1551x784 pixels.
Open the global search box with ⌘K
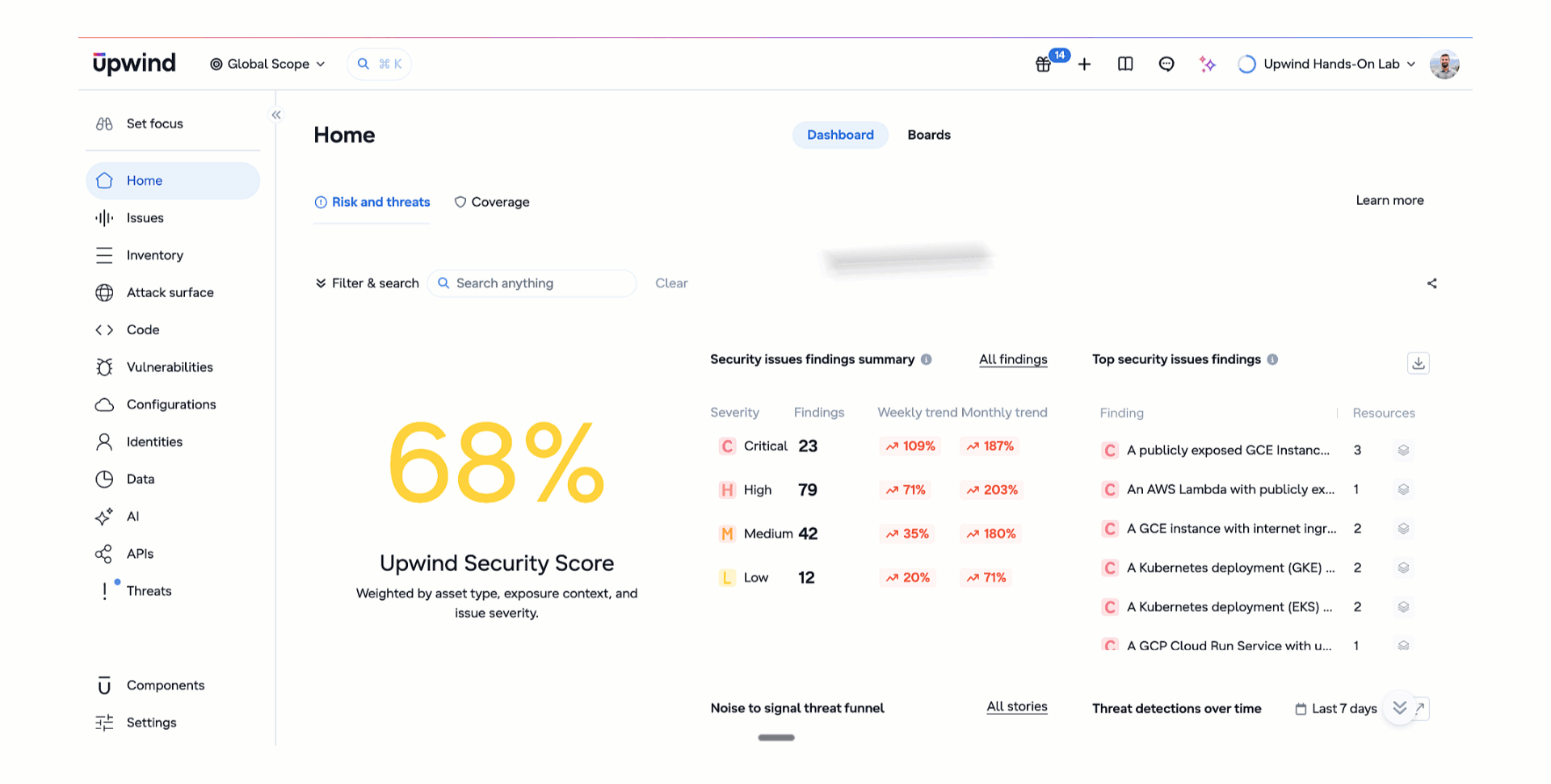379,64
